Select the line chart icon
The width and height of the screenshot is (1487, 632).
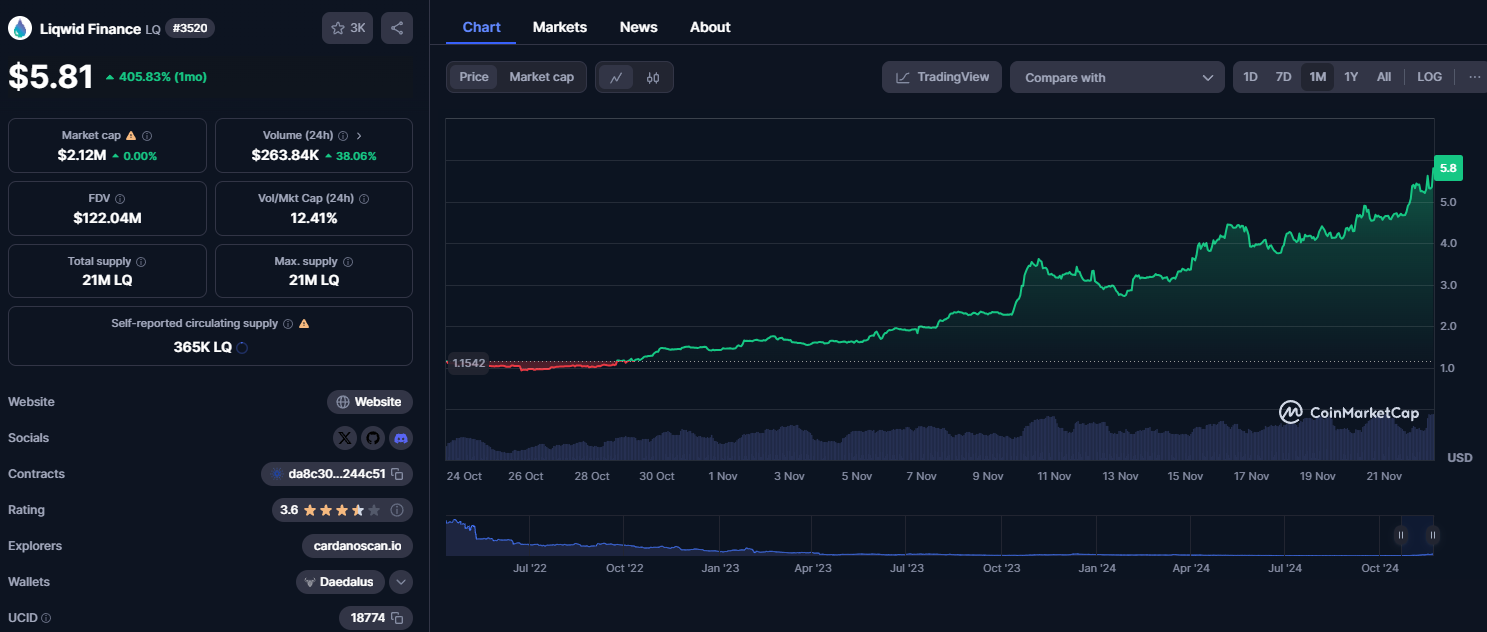[616, 77]
